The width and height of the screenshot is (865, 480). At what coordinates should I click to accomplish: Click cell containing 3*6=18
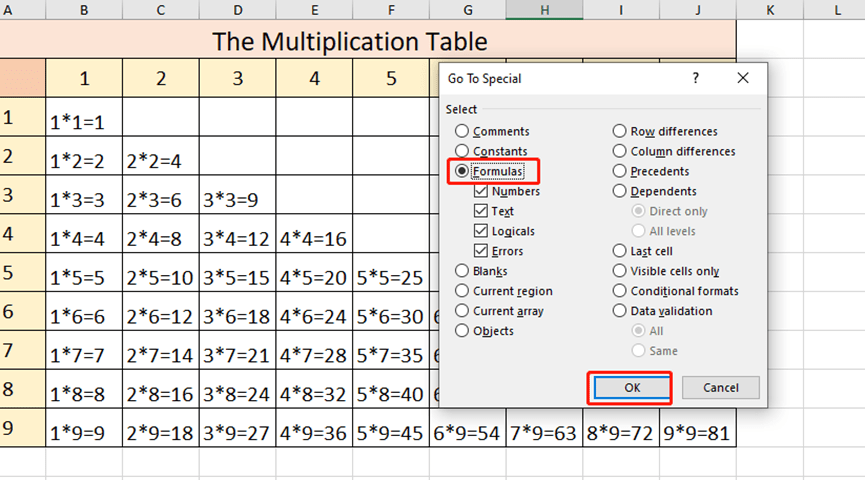pyautogui.click(x=237, y=311)
